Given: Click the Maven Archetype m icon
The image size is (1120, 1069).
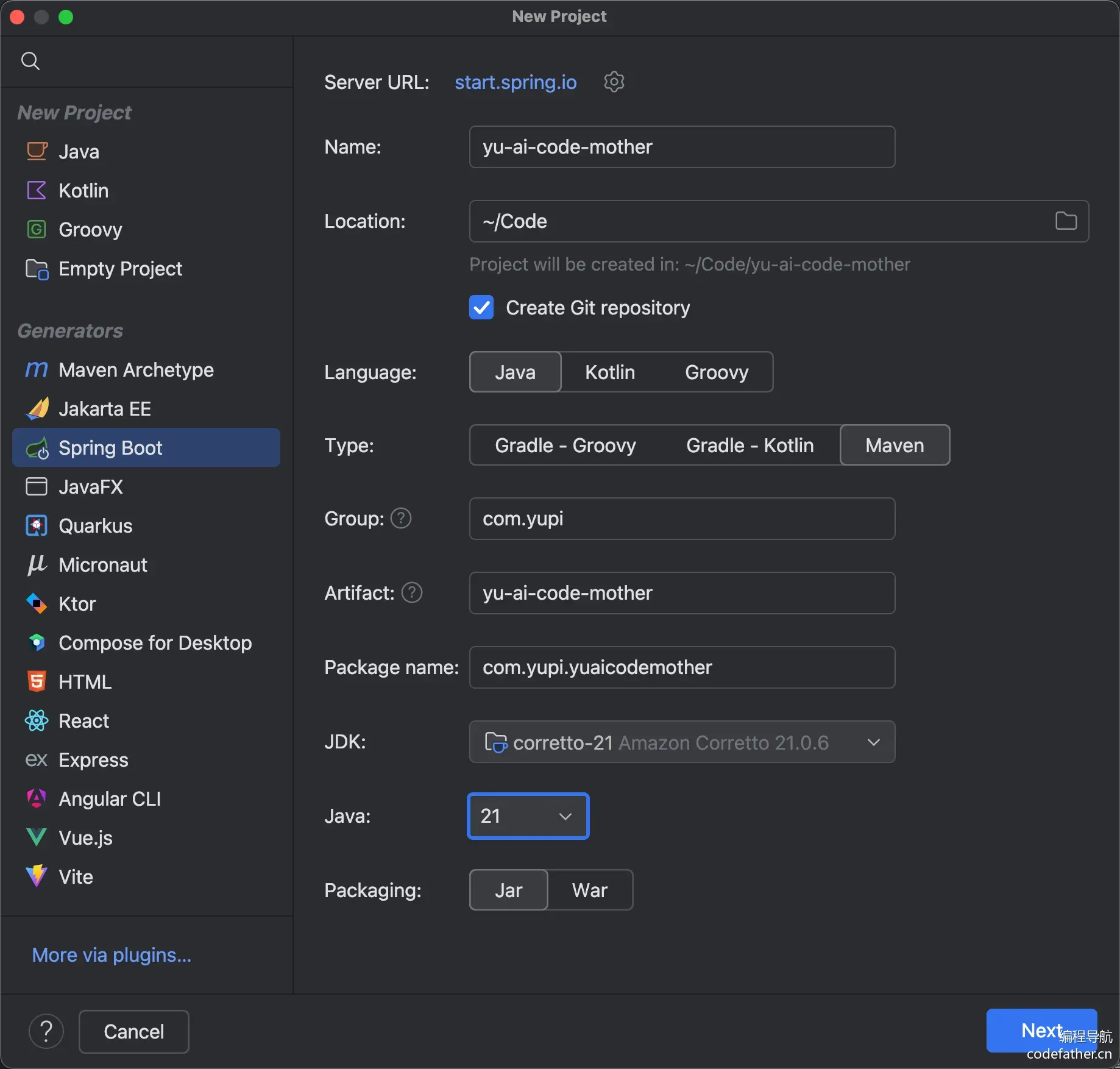Looking at the screenshot, I should click(37, 369).
